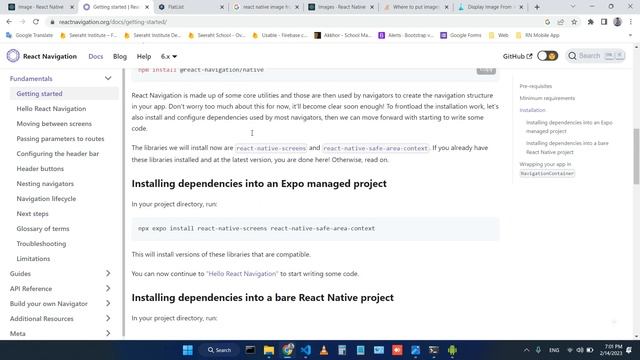Image resolution: width=640 pixels, height=360 pixels.
Task: Open the Chrome profile avatar
Action: pyautogui.click(x=617, y=22)
